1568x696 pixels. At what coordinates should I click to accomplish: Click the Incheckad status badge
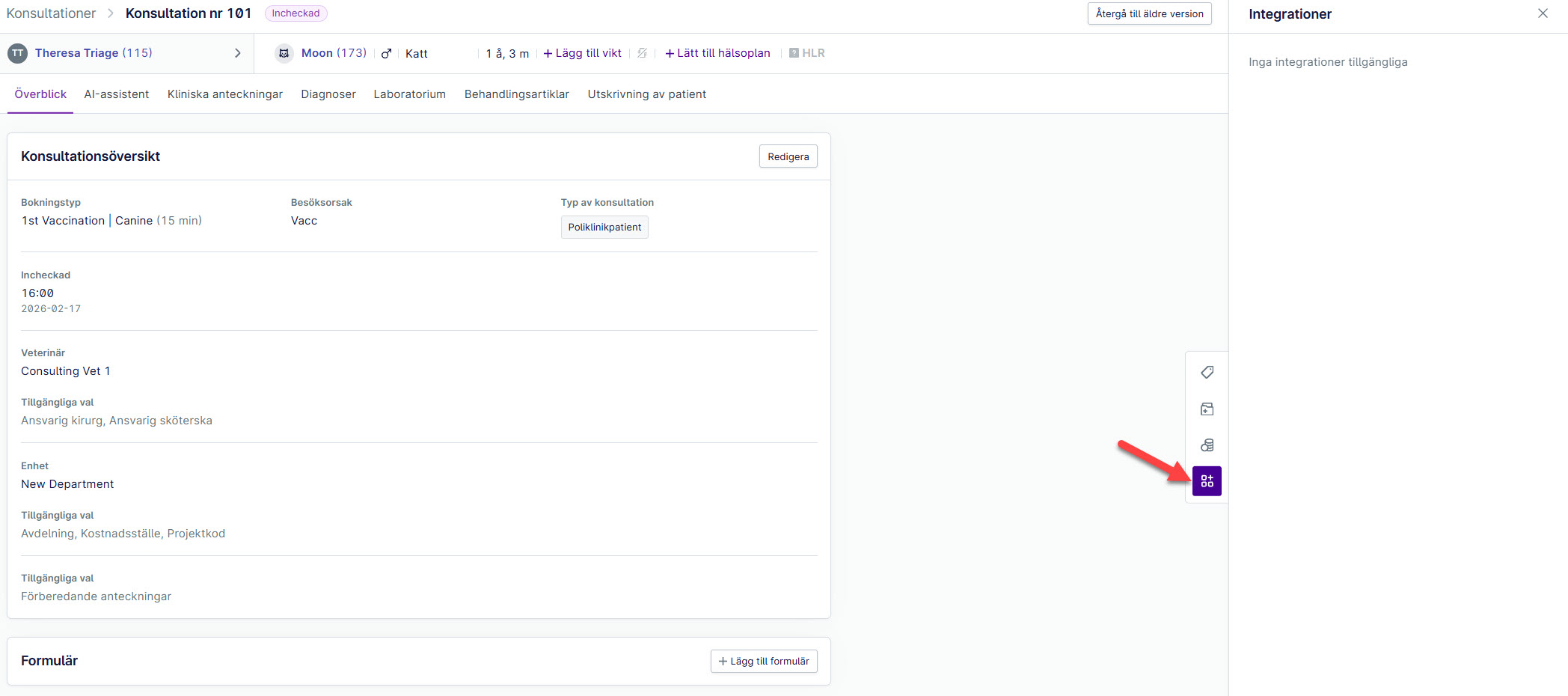295,13
